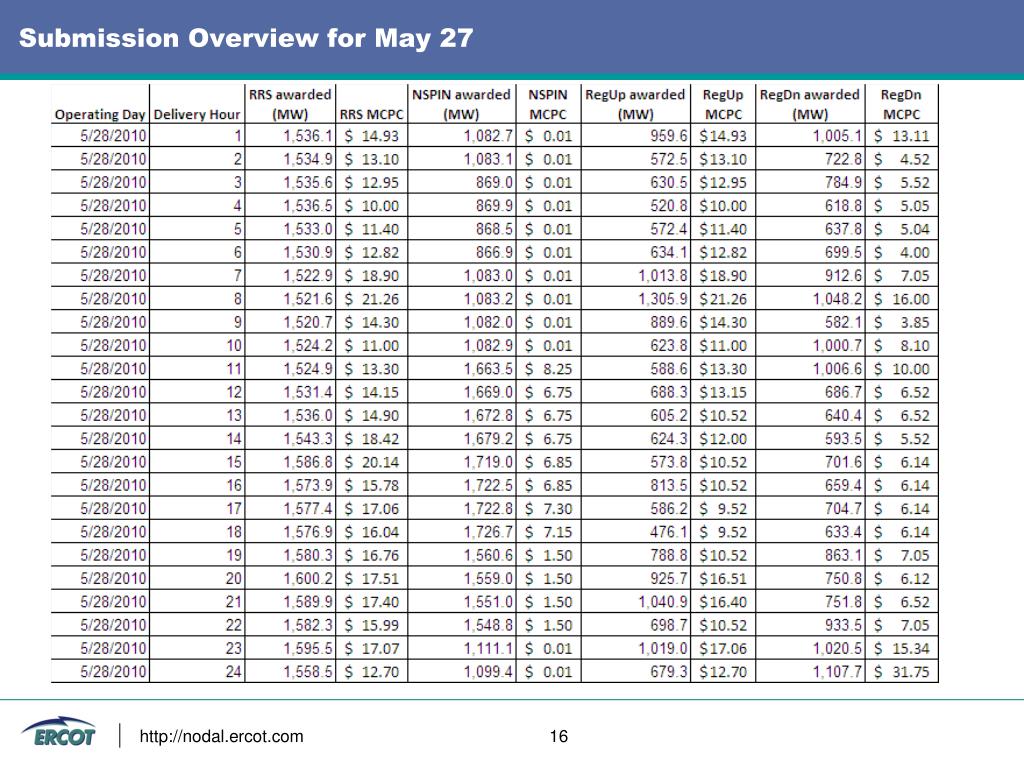Click the RegUp awarded (MW) header
Screen dimensions: 1024x768
[x=635, y=104]
